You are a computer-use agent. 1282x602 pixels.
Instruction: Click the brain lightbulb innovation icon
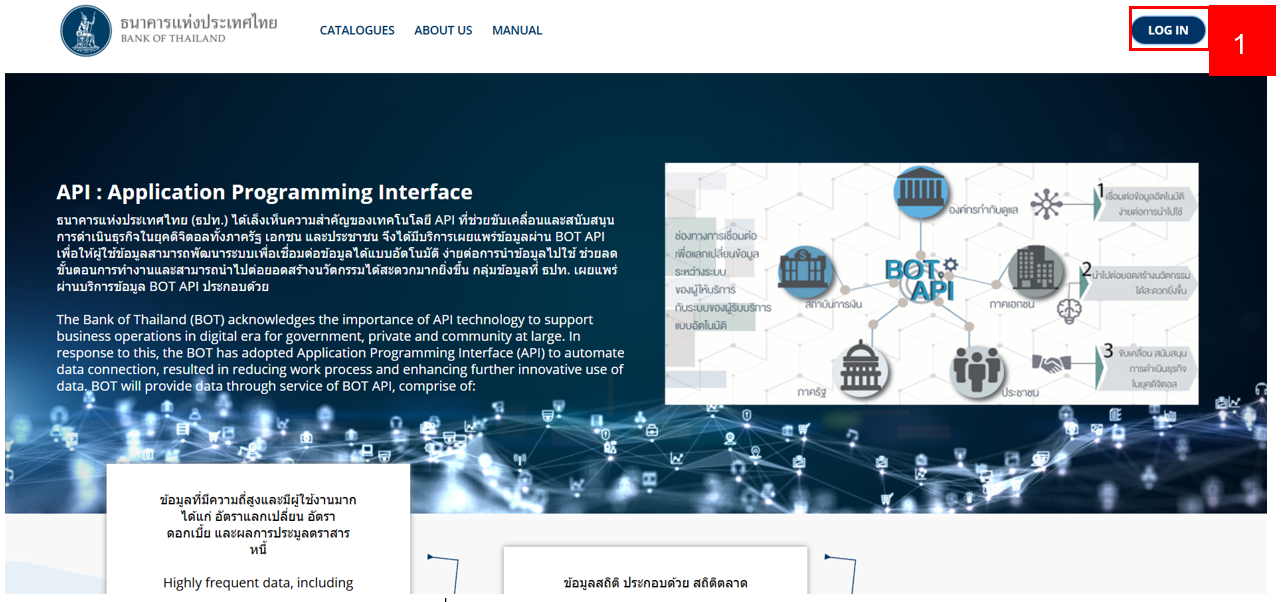point(1070,308)
